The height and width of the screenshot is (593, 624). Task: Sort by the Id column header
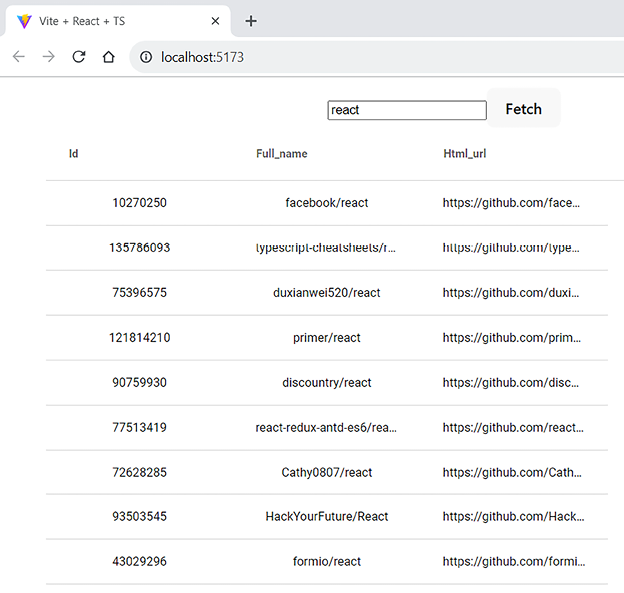point(74,154)
